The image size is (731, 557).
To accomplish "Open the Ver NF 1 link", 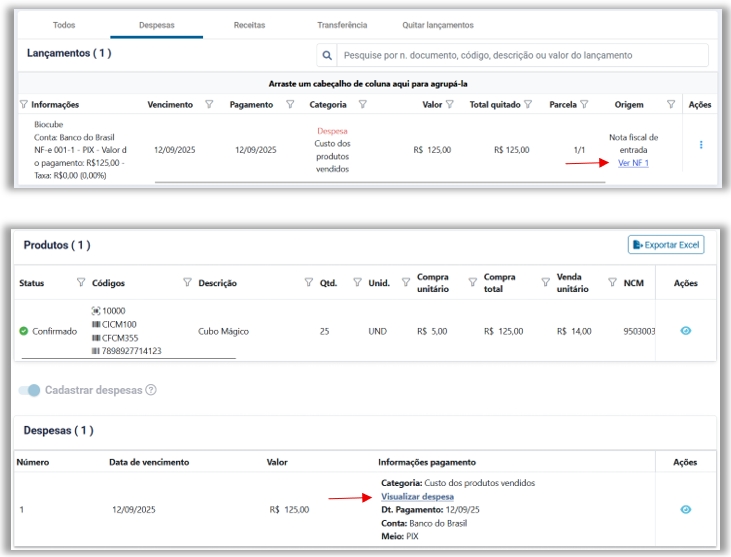I will click(633, 163).
